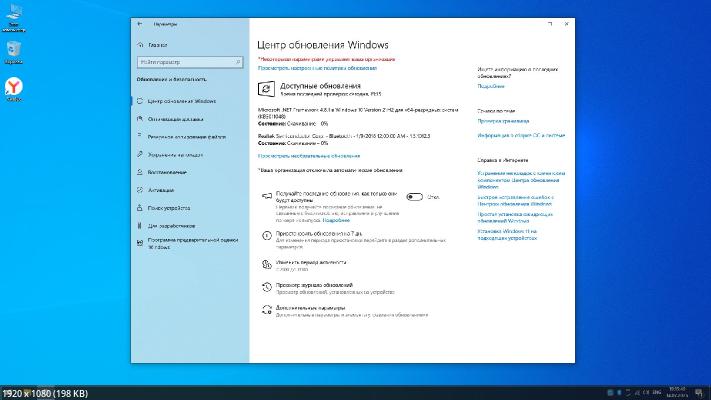This screenshot has height=400, width=711.
Task: Click the search magnifier in settings search box
Action: (x=238, y=62)
